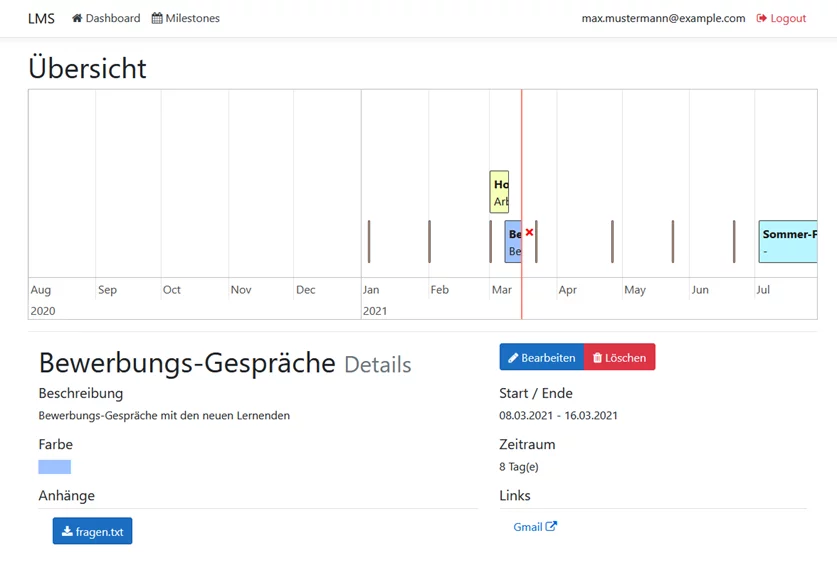This screenshot has width=837, height=565.
Task: Go to the Milestones page
Action: [x=192, y=18]
